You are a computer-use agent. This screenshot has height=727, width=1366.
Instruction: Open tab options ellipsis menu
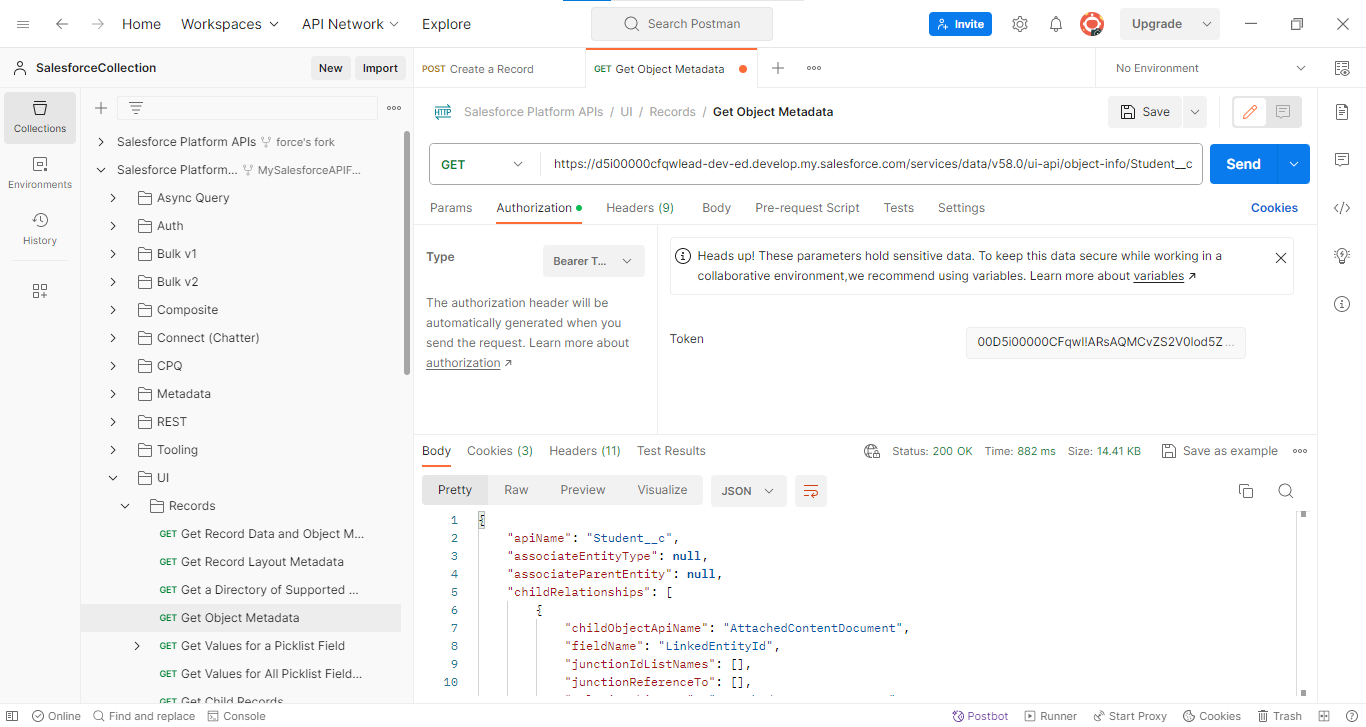(814, 68)
